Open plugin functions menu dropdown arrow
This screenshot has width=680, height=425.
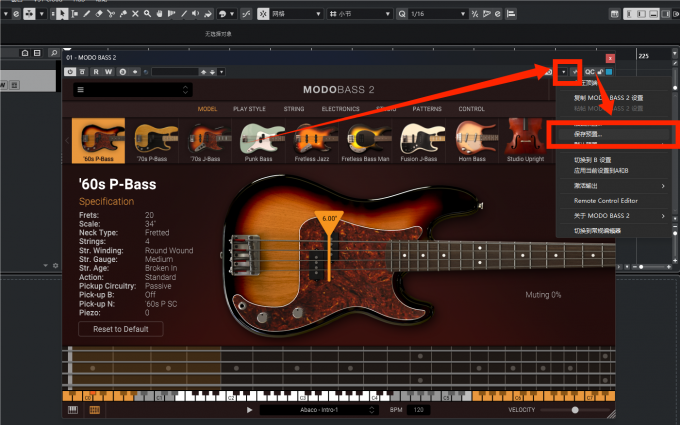tap(564, 72)
